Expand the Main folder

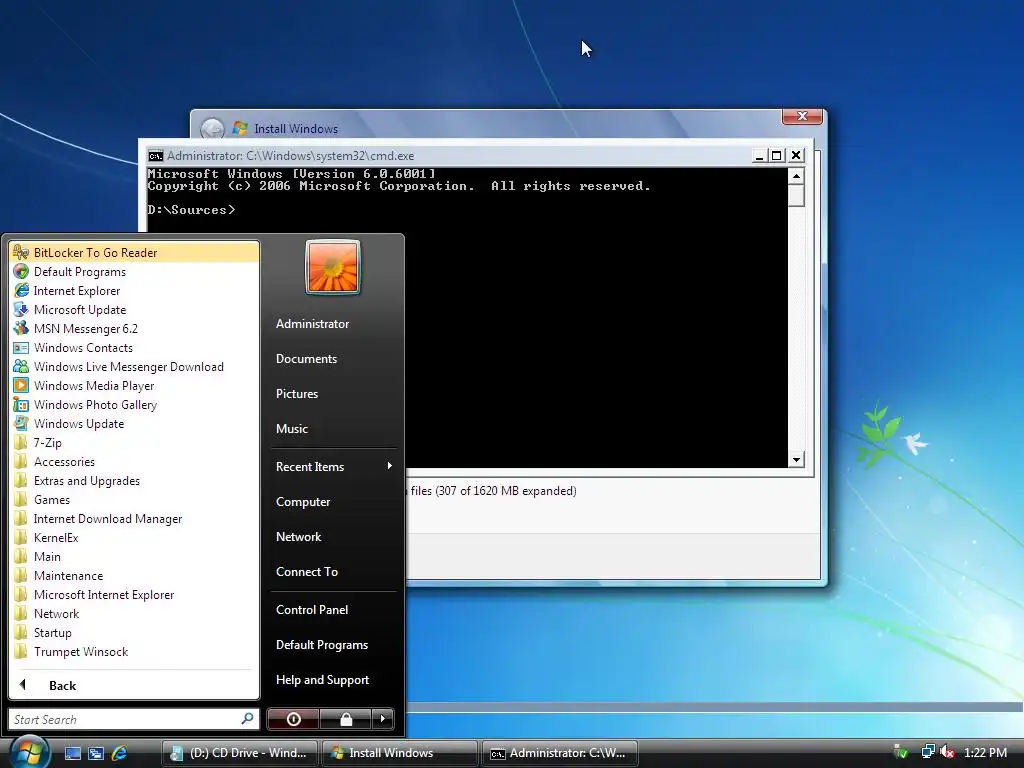(x=134, y=556)
